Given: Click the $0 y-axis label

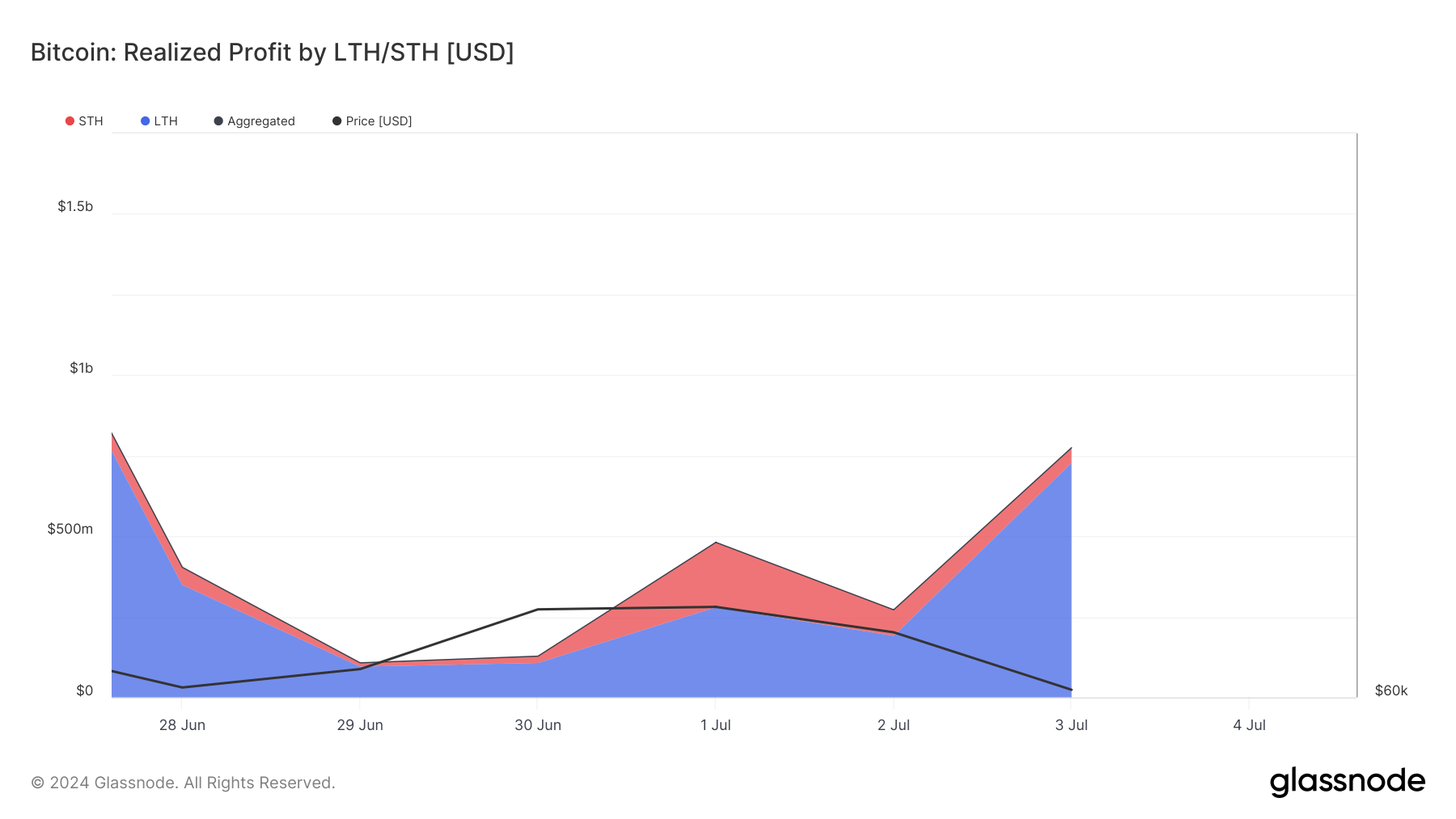Looking at the screenshot, I should [84, 690].
